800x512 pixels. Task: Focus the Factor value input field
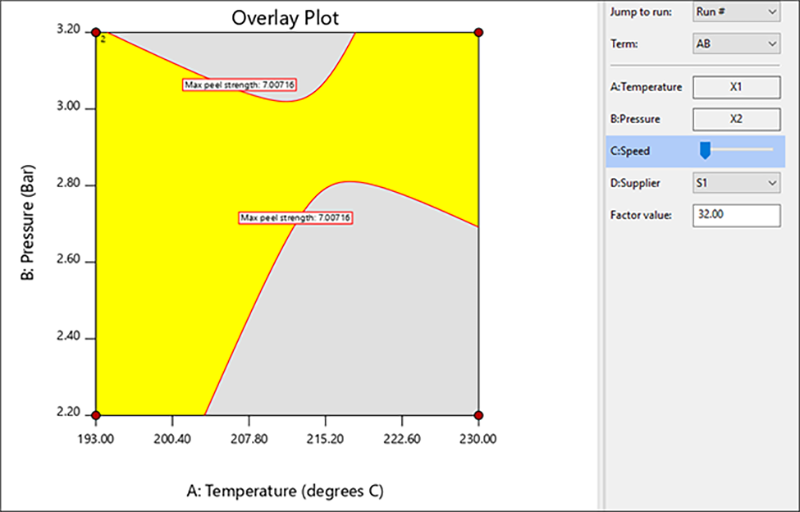[735, 215]
